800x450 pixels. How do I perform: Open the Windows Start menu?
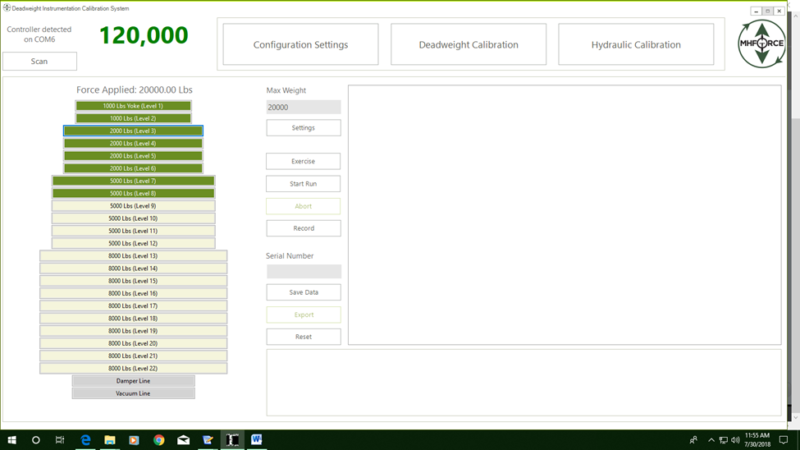point(12,440)
